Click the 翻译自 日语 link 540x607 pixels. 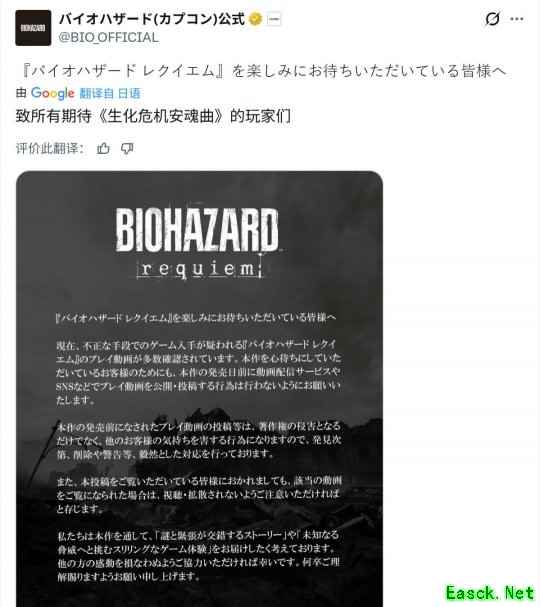pyautogui.click(x=110, y=93)
